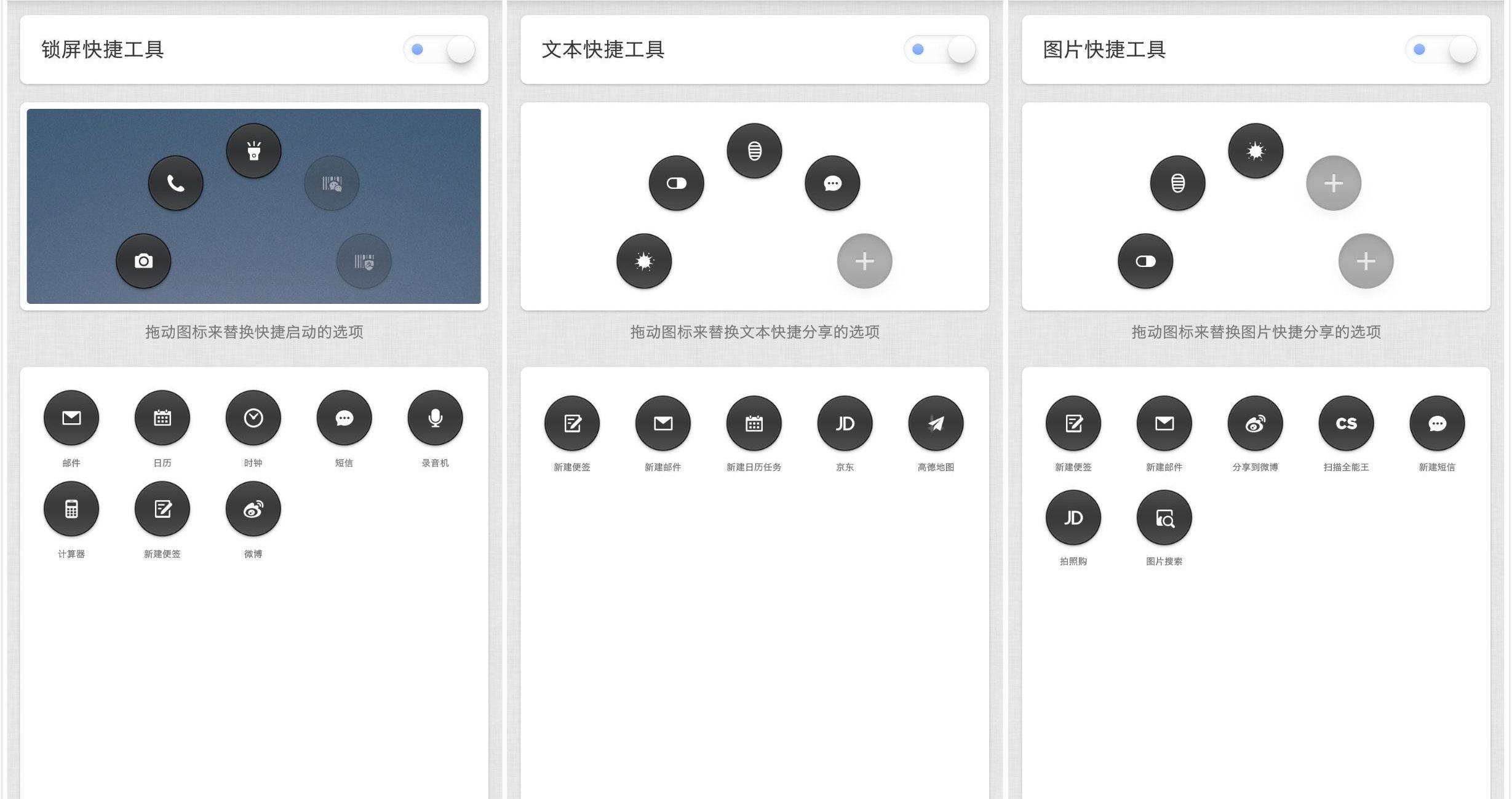Click the pill-switch icon in text tools panel
Viewport: 1512px width, 799px height.
coord(677,183)
